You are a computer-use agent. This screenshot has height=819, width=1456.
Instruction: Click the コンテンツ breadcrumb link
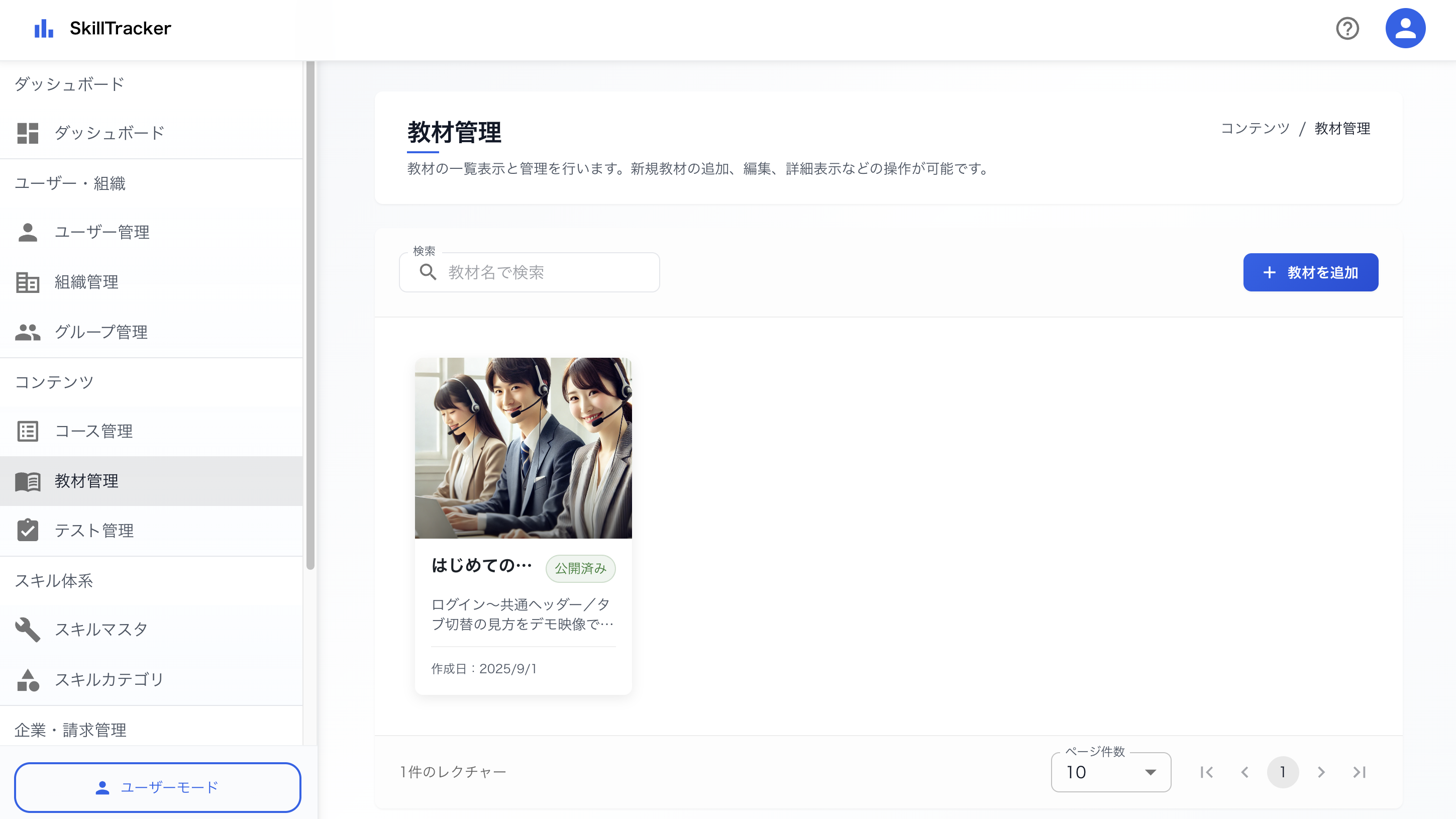pyautogui.click(x=1255, y=128)
